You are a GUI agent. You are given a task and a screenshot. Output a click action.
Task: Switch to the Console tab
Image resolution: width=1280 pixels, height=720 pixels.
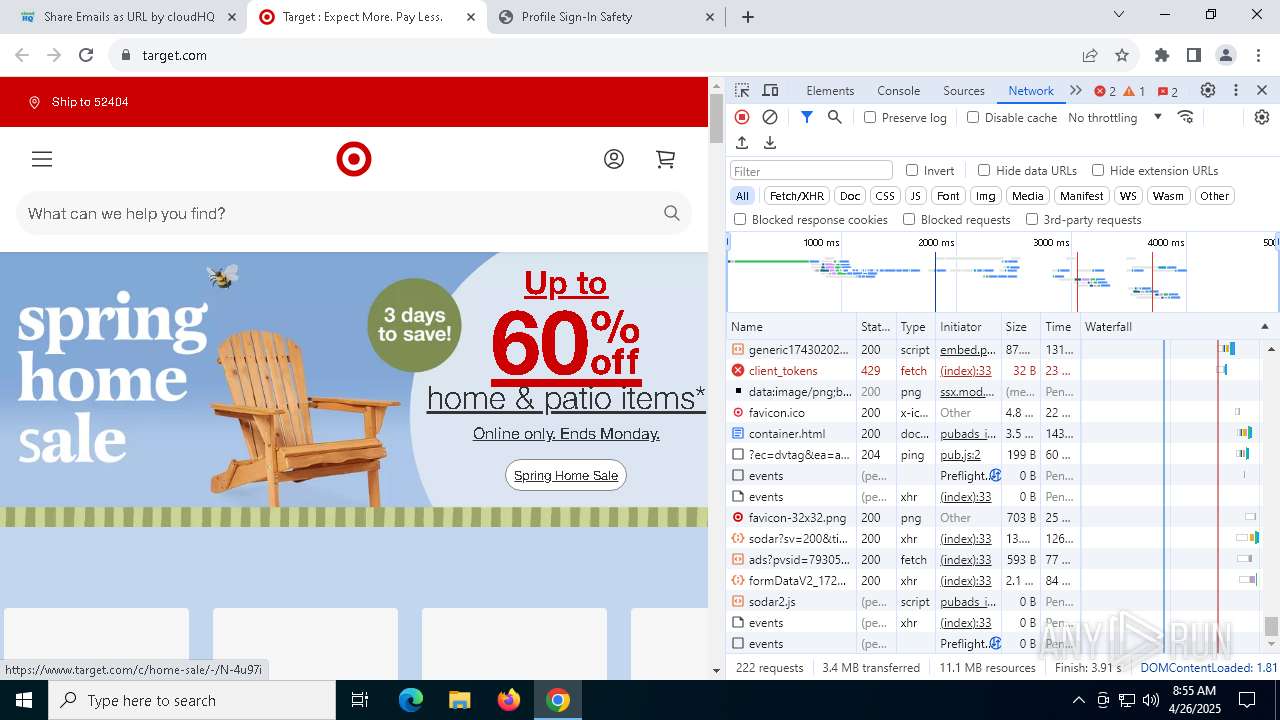point(898,90)
